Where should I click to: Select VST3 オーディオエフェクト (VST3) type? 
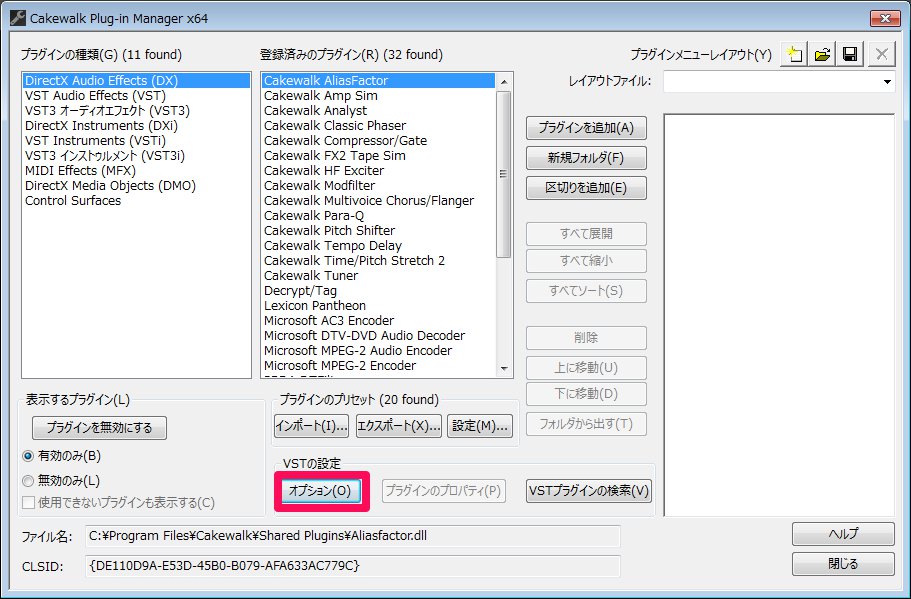click(136, 111)
